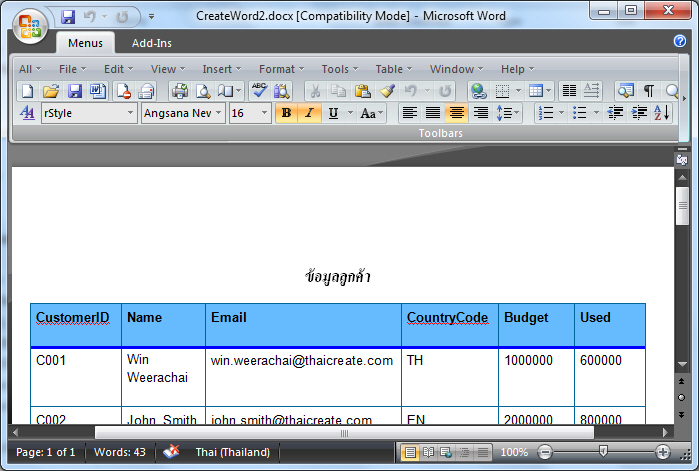Open Print Preview magnifier icon

click(203, 91)
